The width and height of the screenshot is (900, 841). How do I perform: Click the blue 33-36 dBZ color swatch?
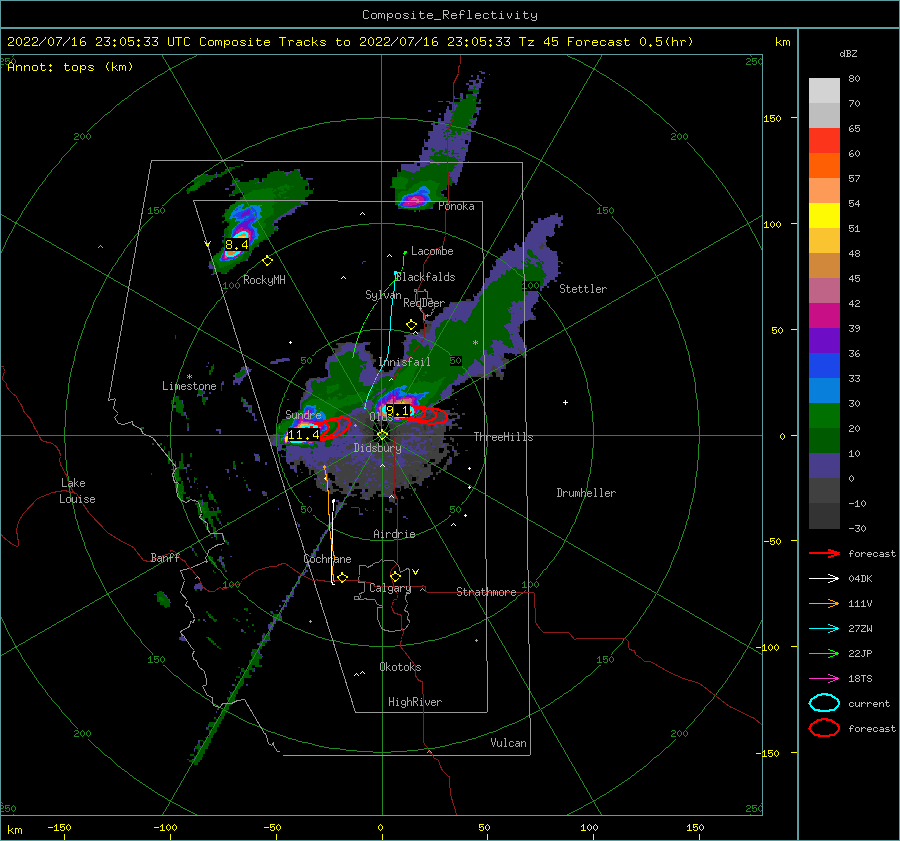(824, 366)
